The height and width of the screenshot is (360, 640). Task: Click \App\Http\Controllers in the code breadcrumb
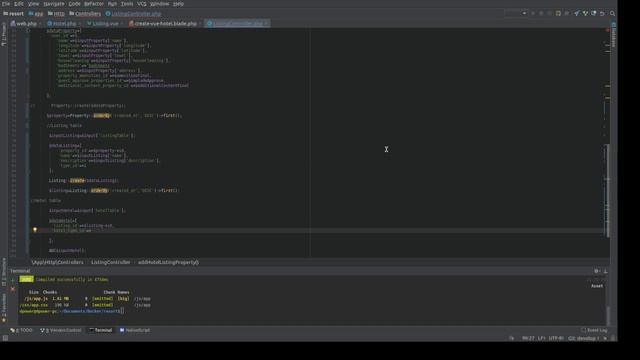tap(58, 262)
